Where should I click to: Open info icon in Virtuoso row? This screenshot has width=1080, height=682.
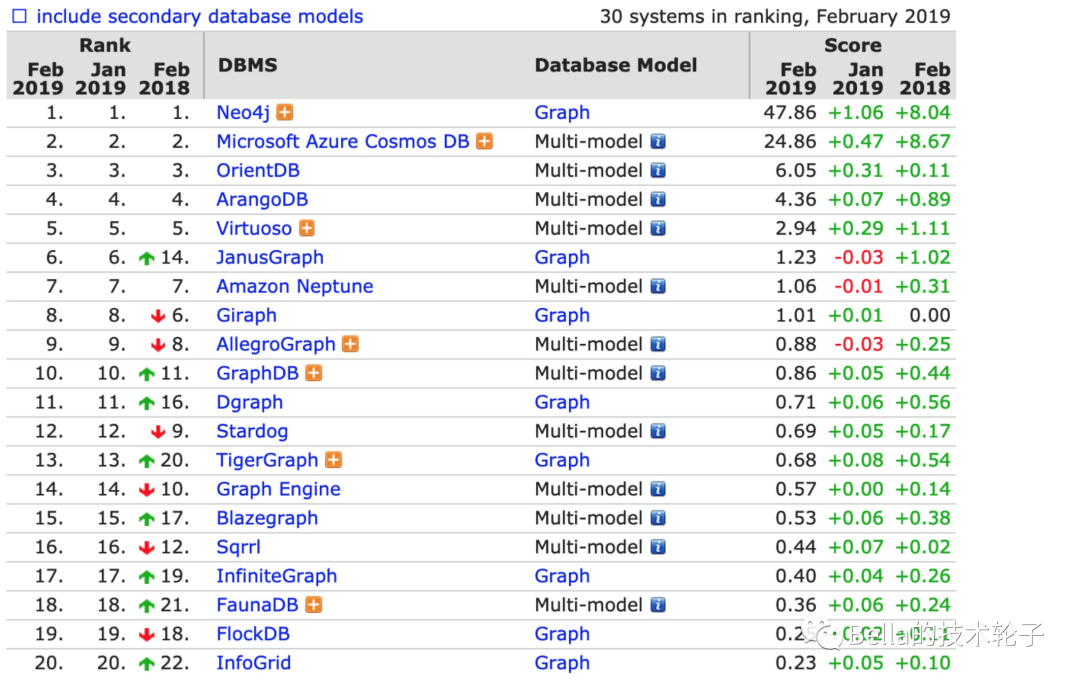(x=658, y=228)
